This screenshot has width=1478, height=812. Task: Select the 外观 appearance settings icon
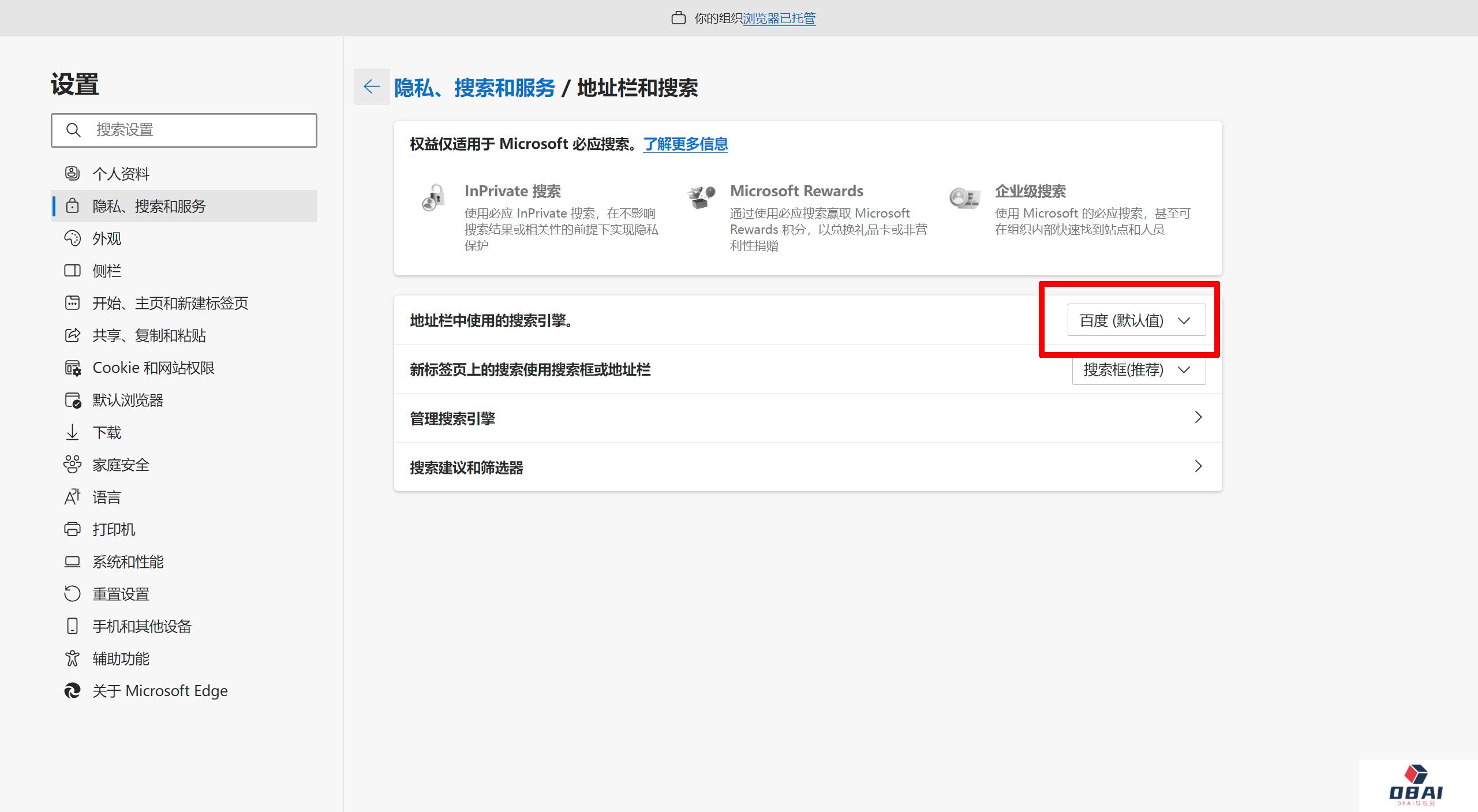[73, 238]
